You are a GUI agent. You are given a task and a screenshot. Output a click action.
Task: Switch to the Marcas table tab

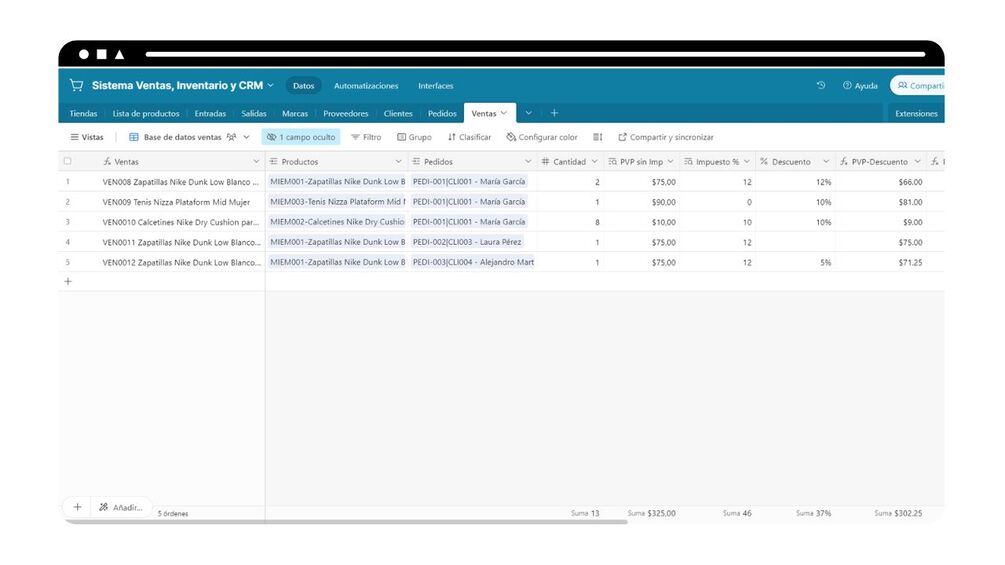[x=295, y=113]
